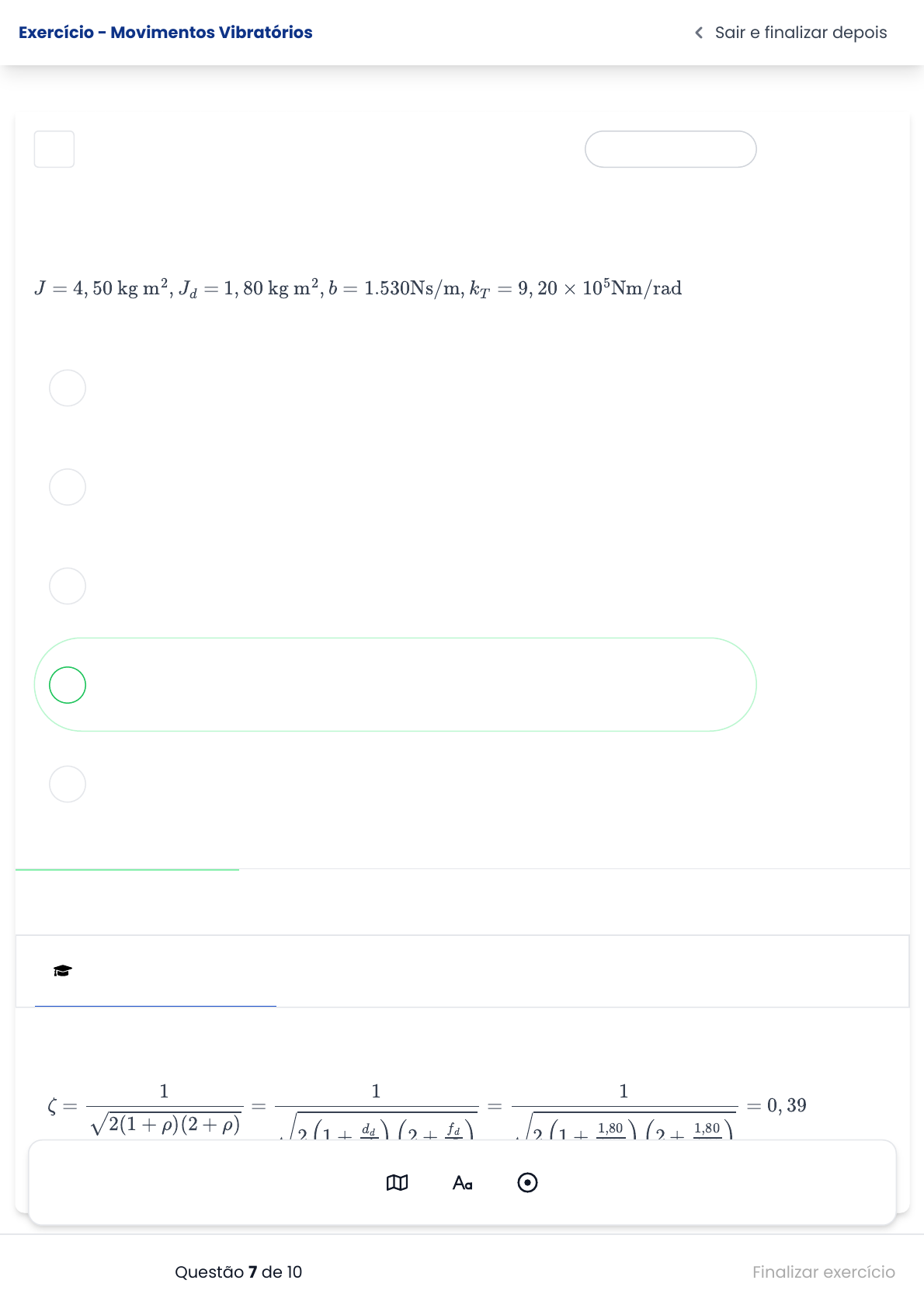924x1308 pixels.
Task: Click 'Finalizar exercício' button
Action: (823, 1271)
